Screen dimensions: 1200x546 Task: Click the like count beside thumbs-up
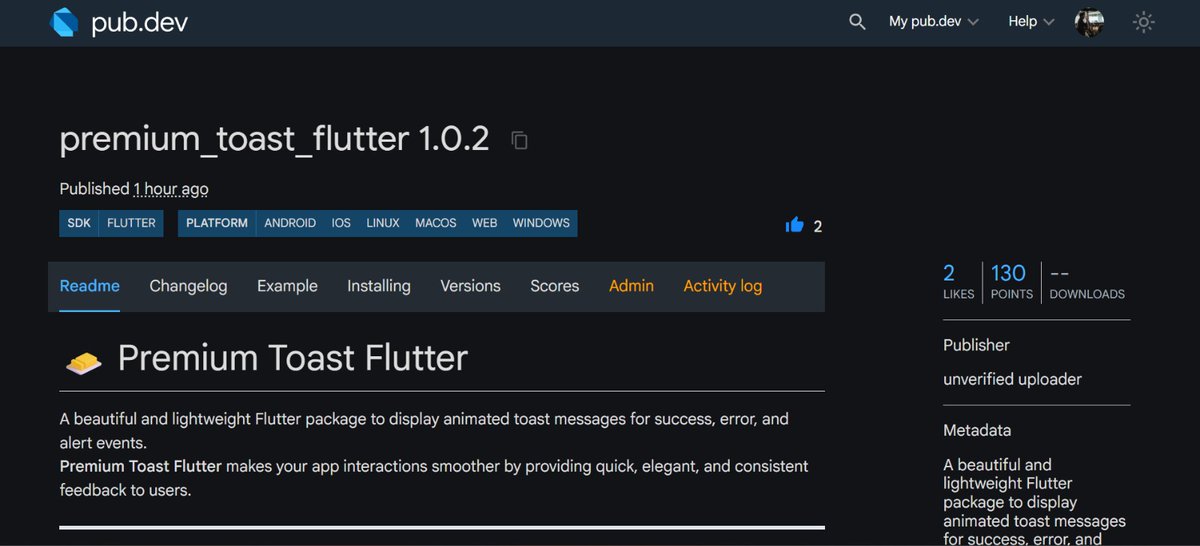point(818,226)
